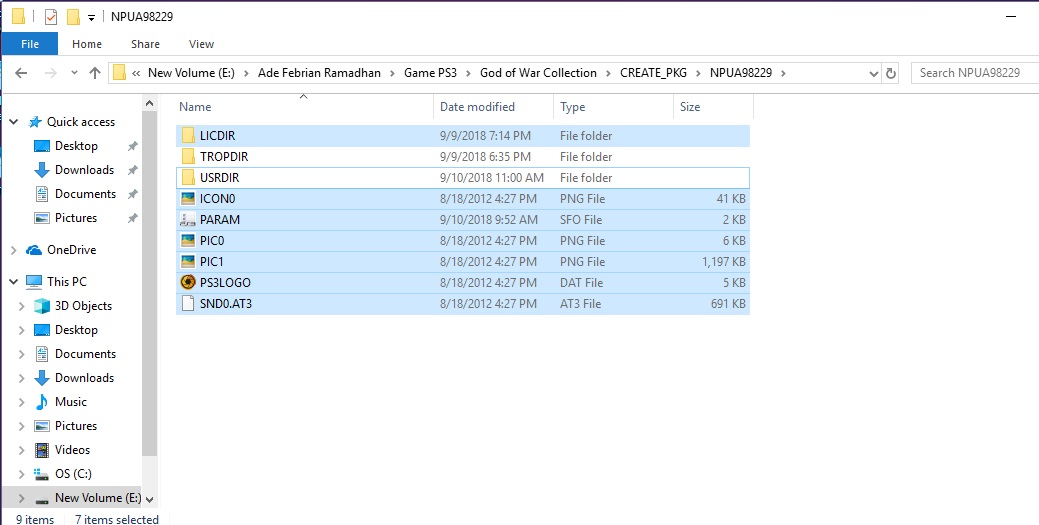Click the 3D Objects cube icon
Viewport: 1039px width, 525px height.
click(x=42, y=306)
